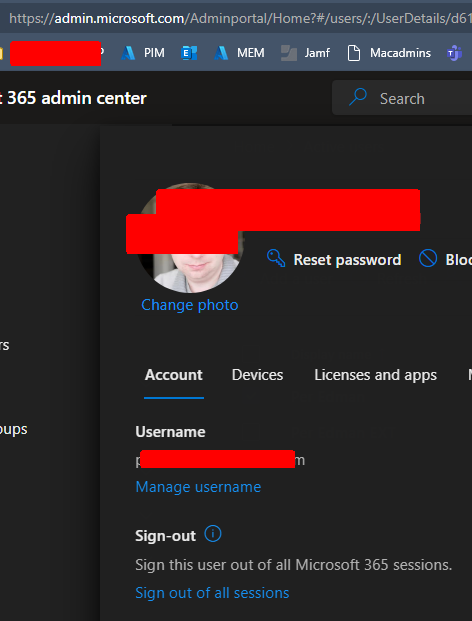Viewport: 472px width, 621px height.
Task: Open the MEM bookmark
Action: pos(239,53)
